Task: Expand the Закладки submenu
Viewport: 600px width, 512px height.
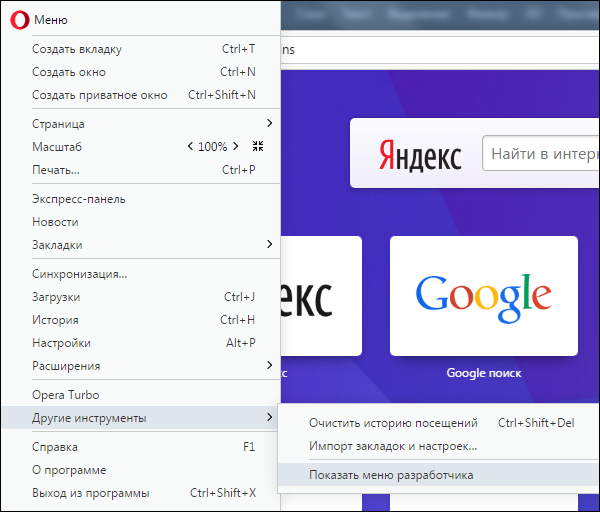Action: (x=269, y=244)
